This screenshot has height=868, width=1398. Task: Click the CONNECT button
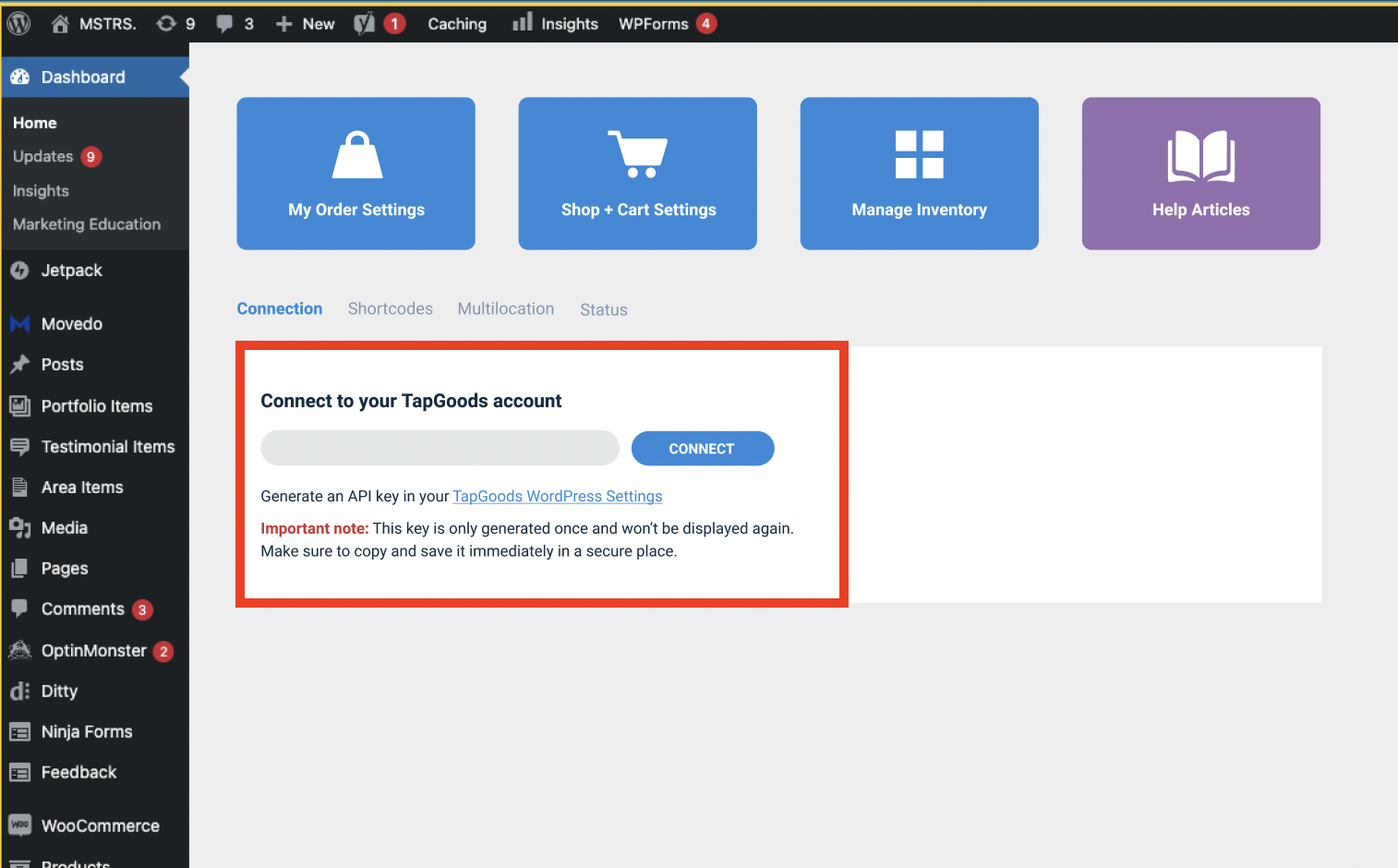(x=703, y=449)
